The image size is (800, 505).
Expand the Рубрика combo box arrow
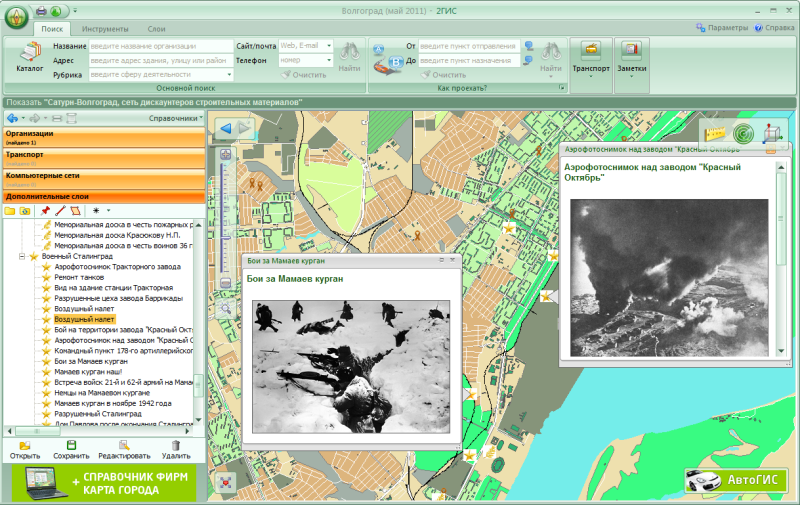(x=230, y=74)
